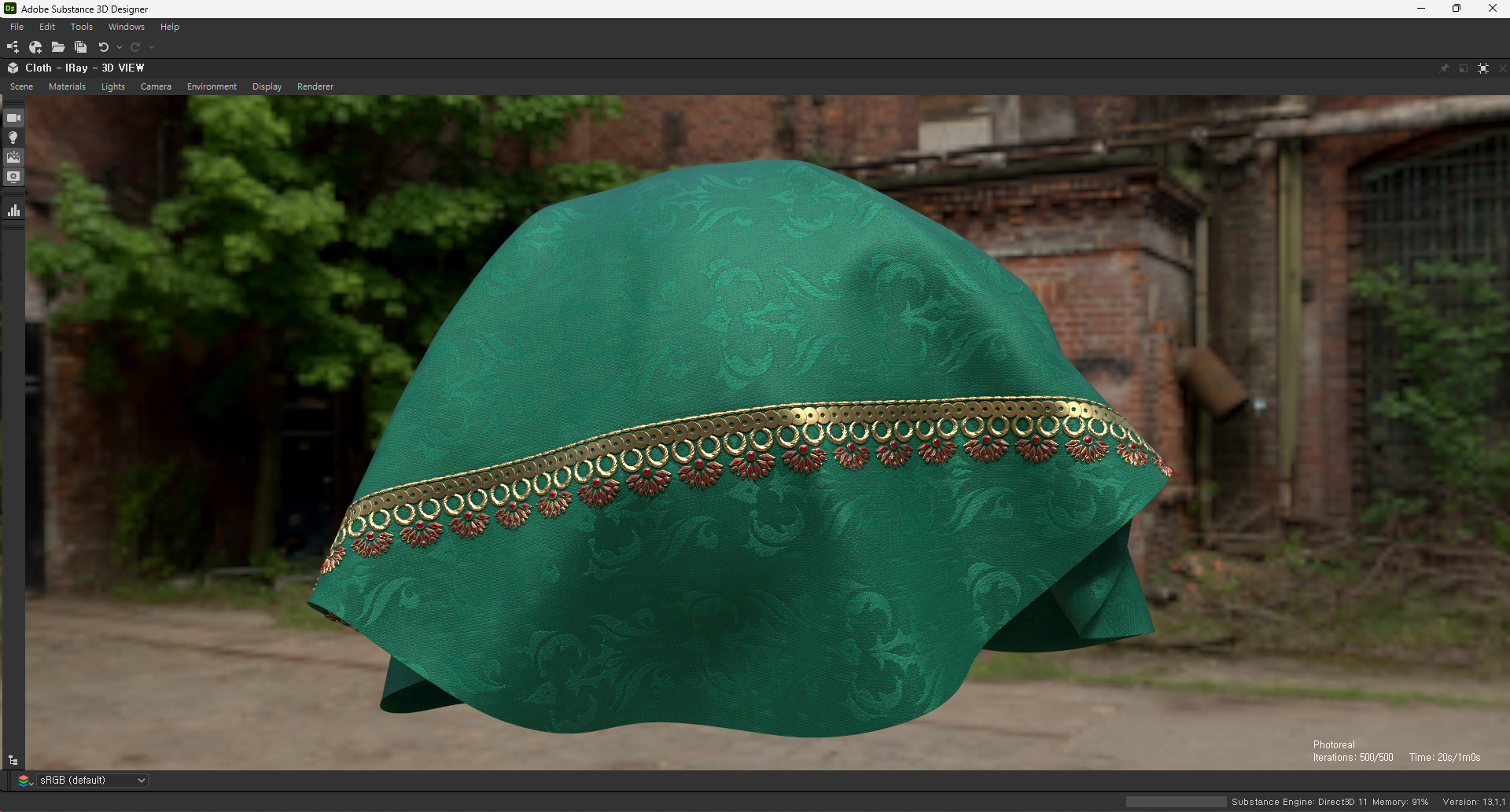Pin the 3D view panel

1444,68
